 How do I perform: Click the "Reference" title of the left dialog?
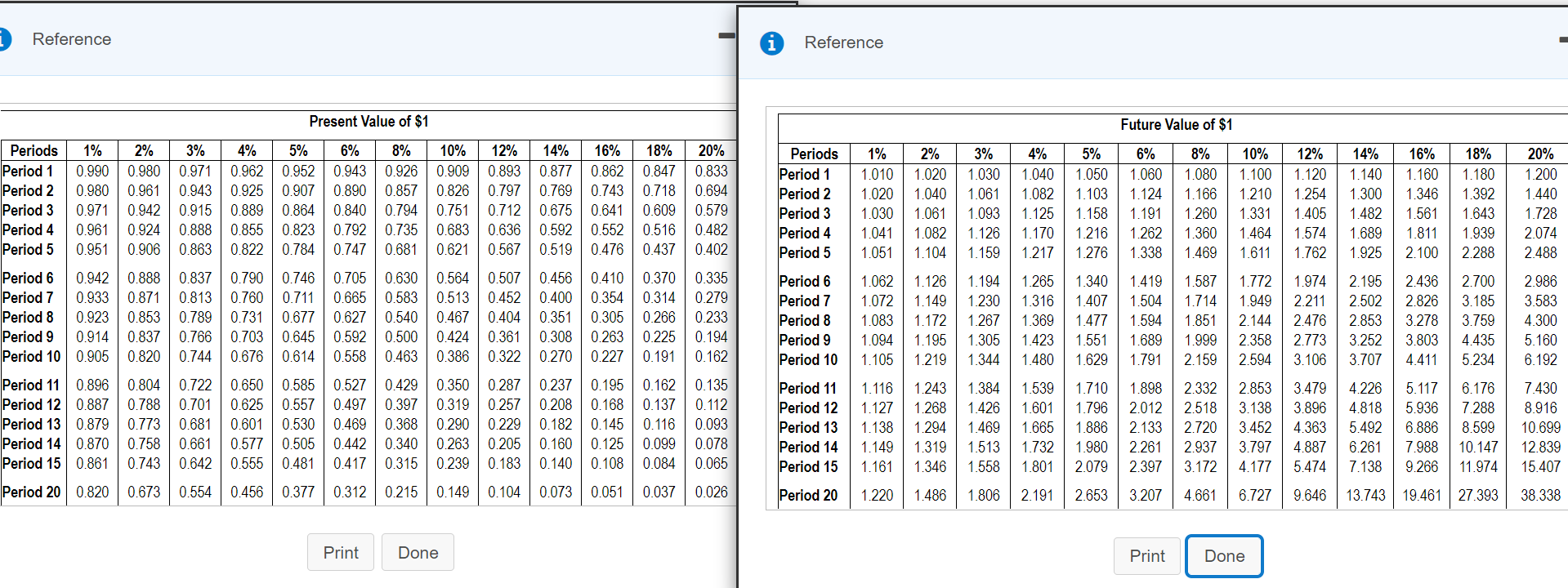[72, 39]
